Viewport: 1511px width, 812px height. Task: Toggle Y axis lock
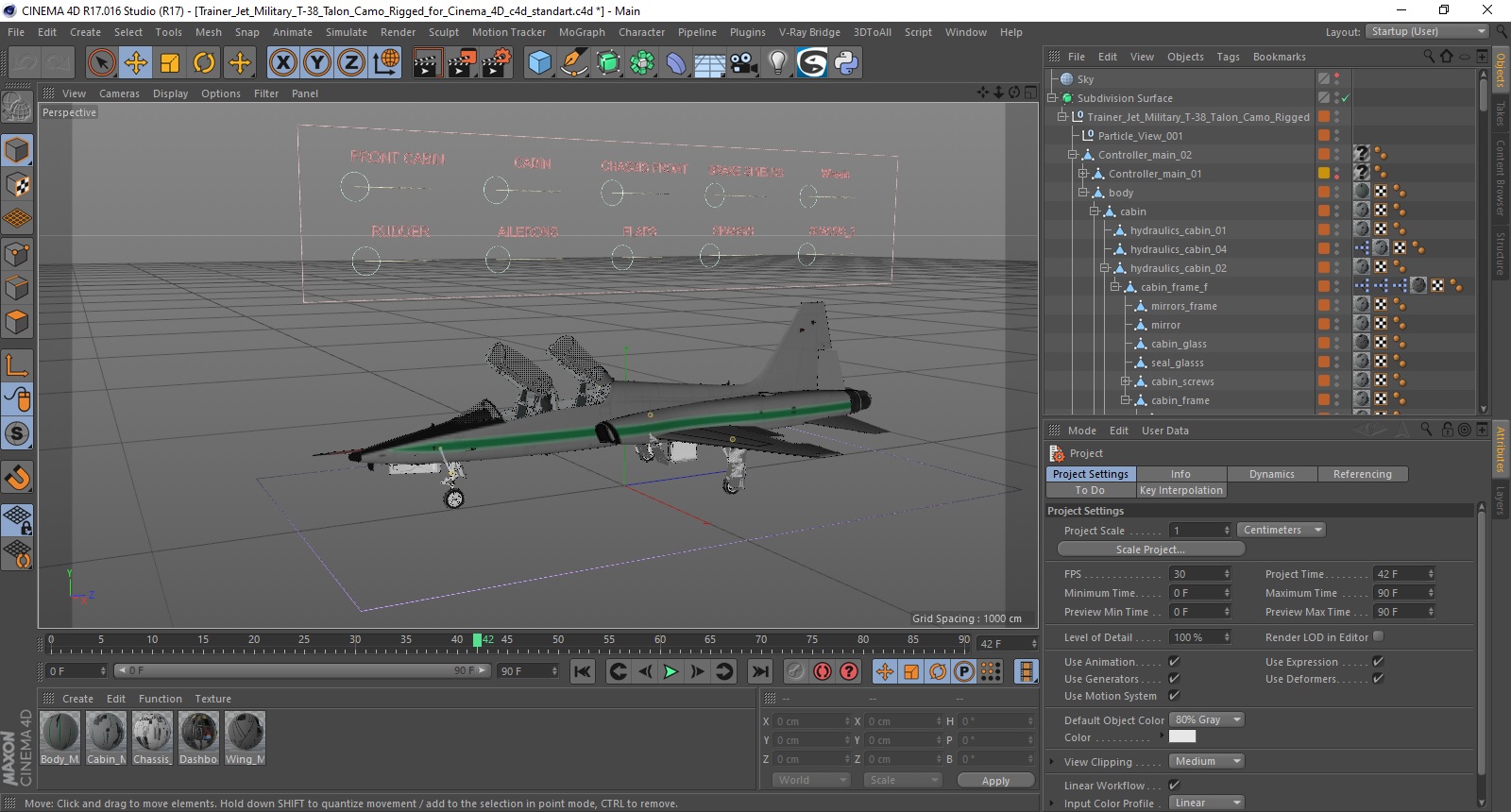coord(317,63)
